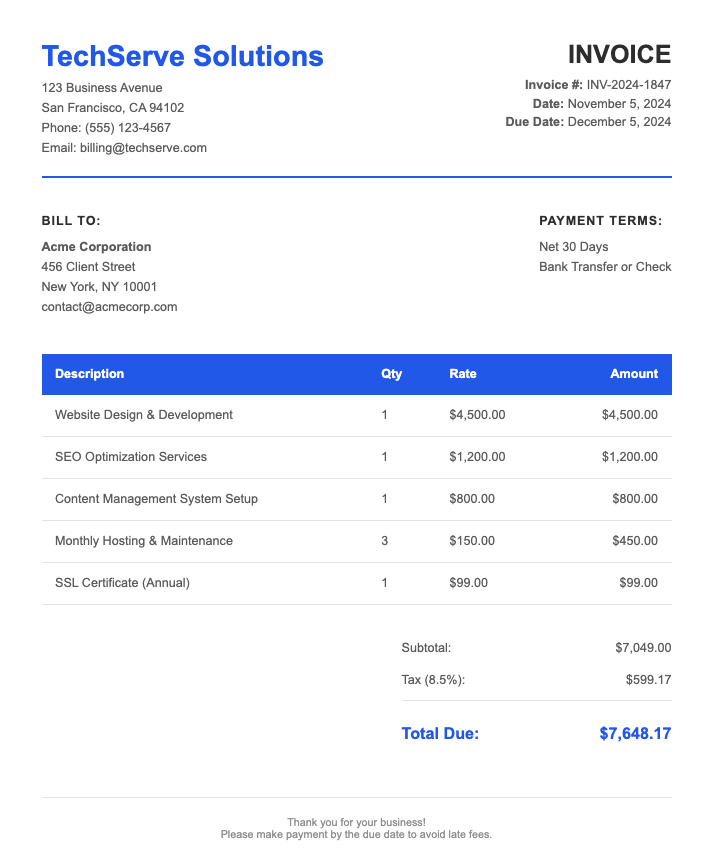Image resolution: width=714 pixels, height=868 pixels.
Task: Click the Acme Corporation client name
Action: pyautogui.click(x=96, y=247)
